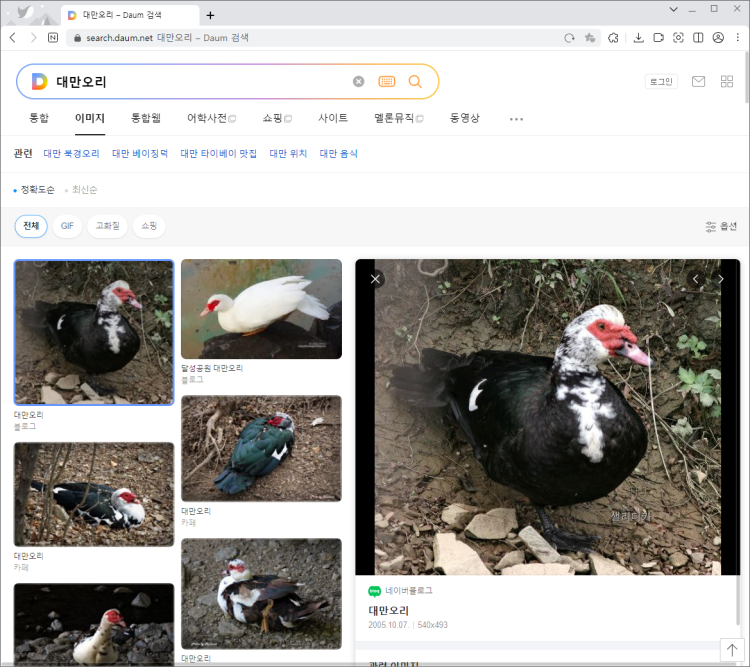The height and width of the screenshot is (667, 750).
Task: Open the 쇼핑 tab
Action: 277,118
